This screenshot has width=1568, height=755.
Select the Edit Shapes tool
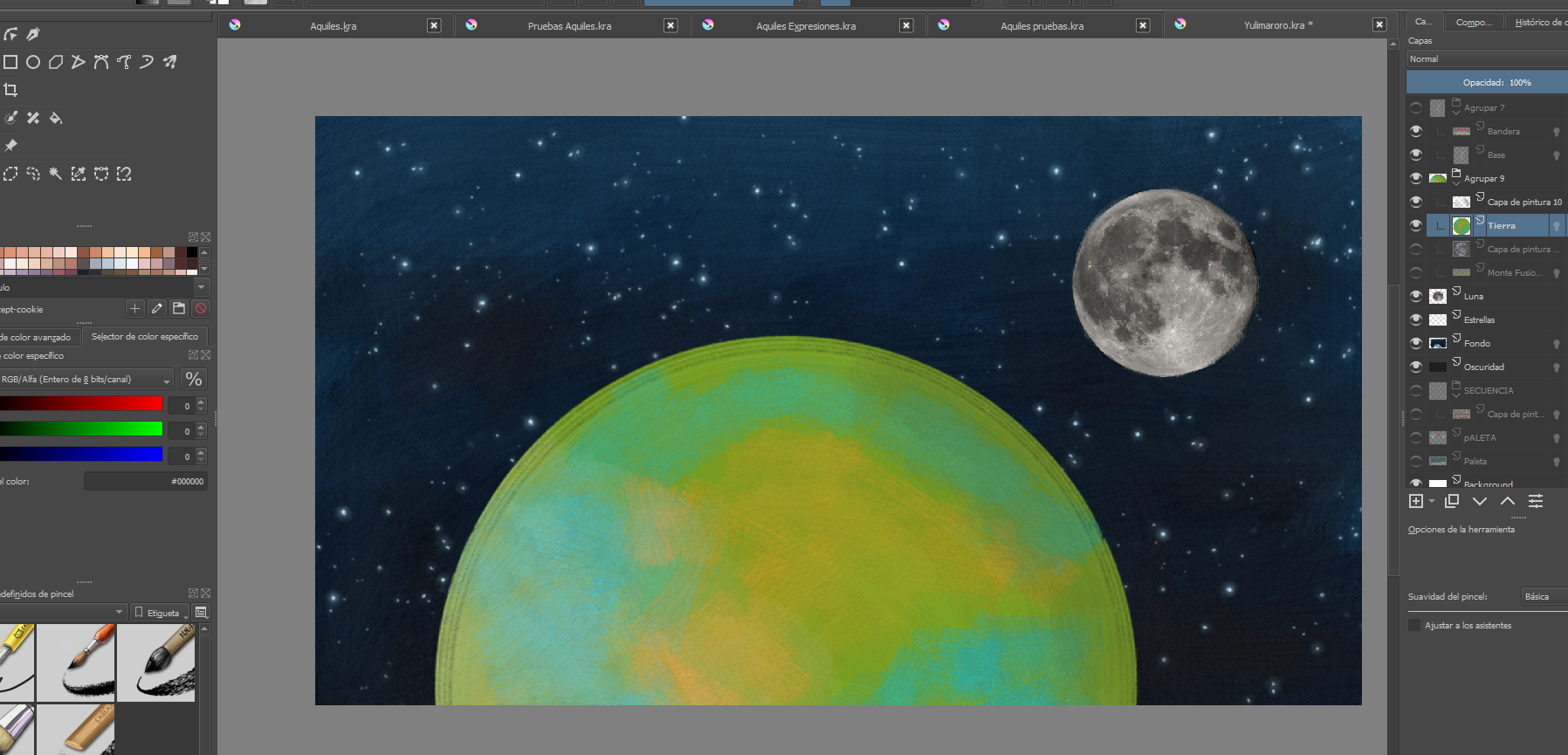10,34
